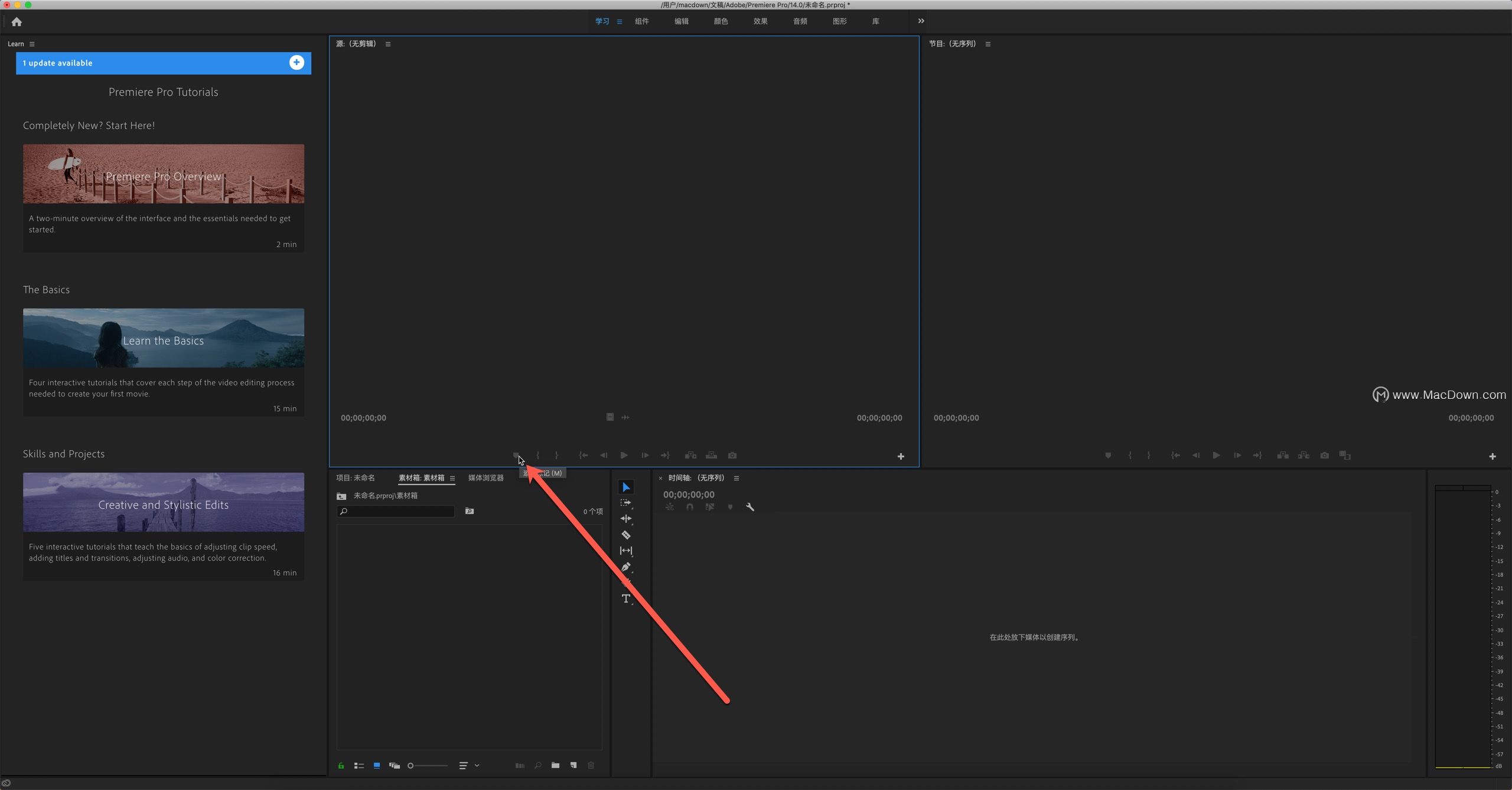Open the 媒体浏览器 tab
Image resolution: width=1512 pixels, height=790 pixels.
click(486, 478)
